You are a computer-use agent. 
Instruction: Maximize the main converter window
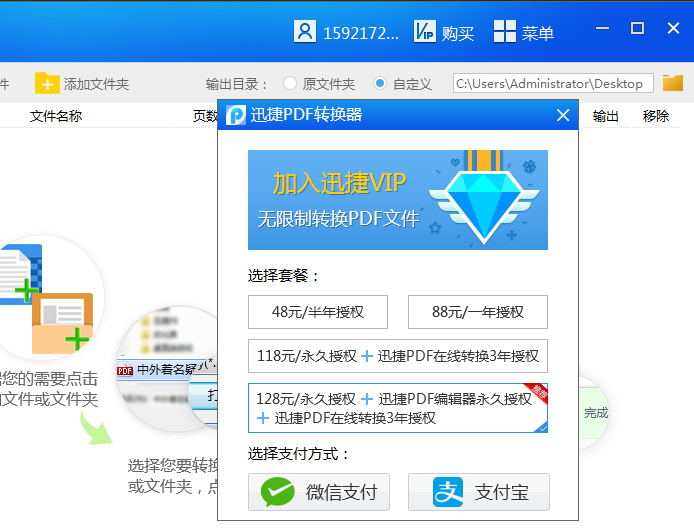637,28
